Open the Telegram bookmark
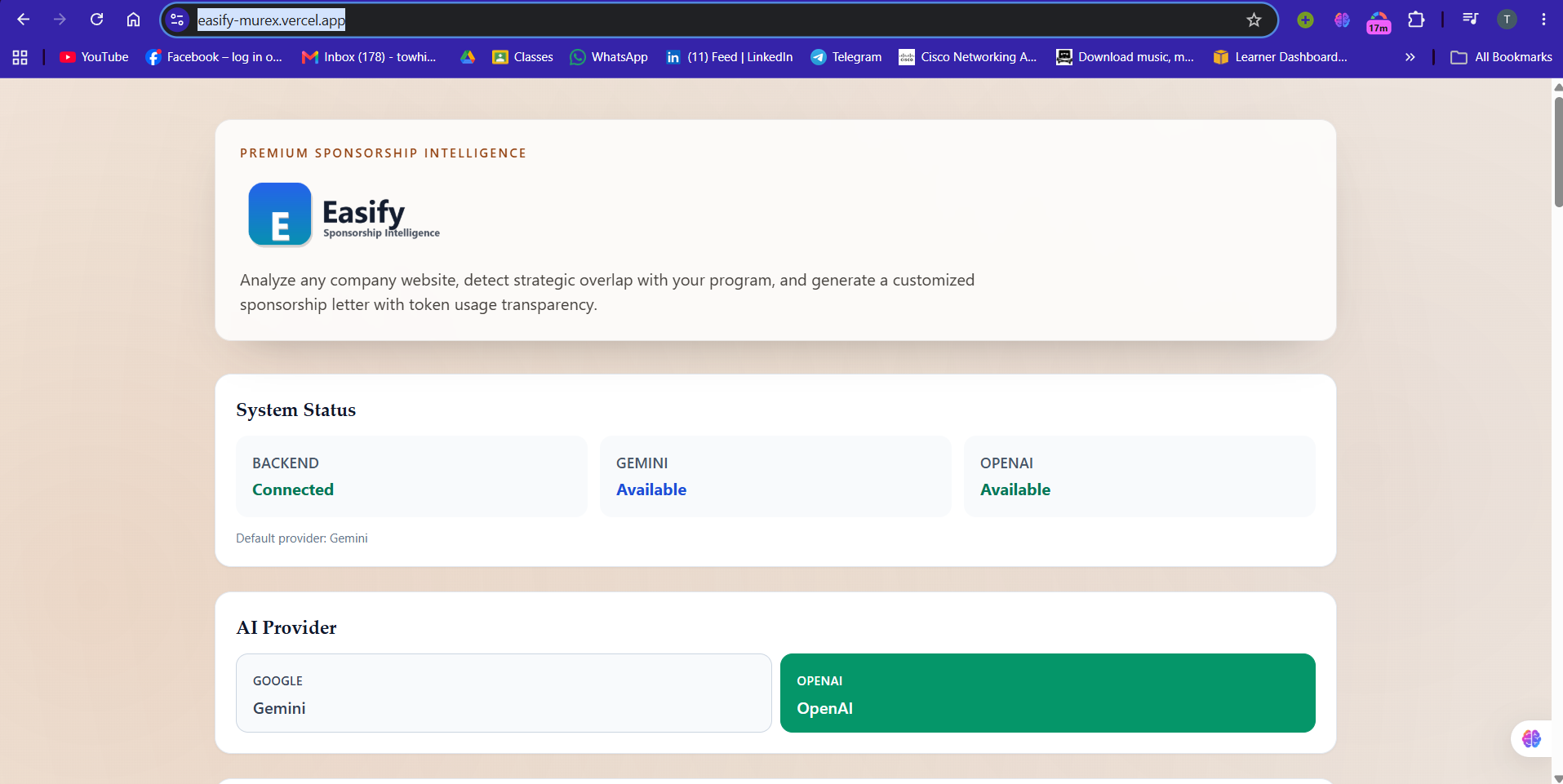The height and width of the screenshot is (784, 1563). pos(846,57)
